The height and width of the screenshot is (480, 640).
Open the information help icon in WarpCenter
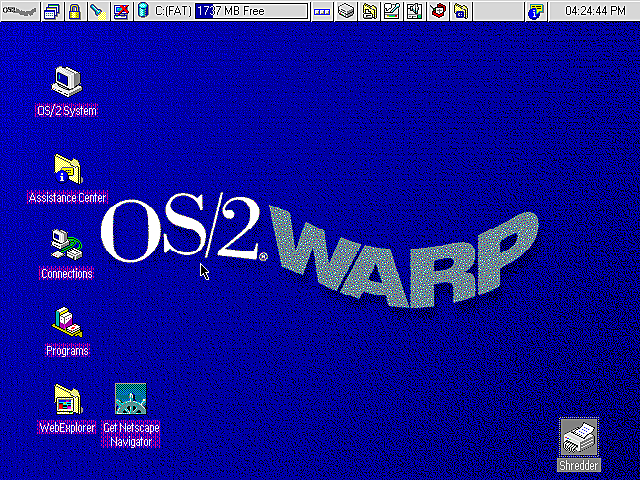536,11
